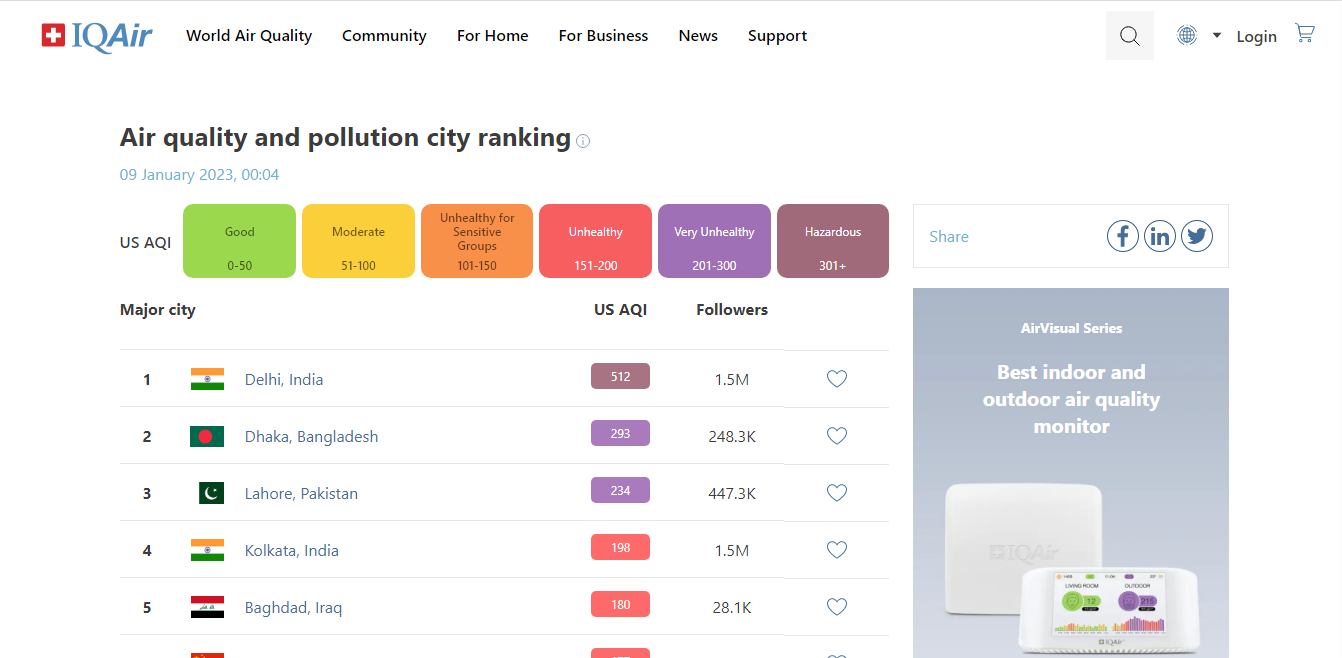
Task: Favorite Delhi with heart icon
Action: tap(837, 379)
